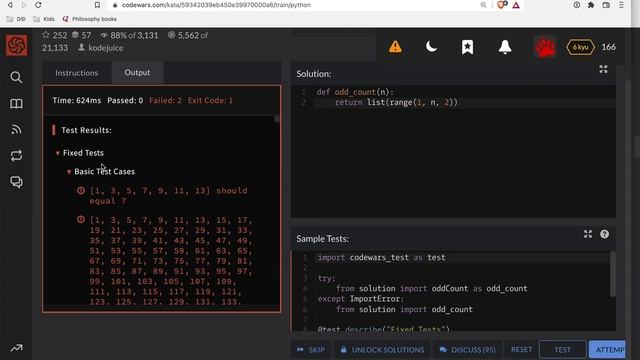Click the SKIP button
The height and width of the screenshot is (360, 640).
pos(311,349)
